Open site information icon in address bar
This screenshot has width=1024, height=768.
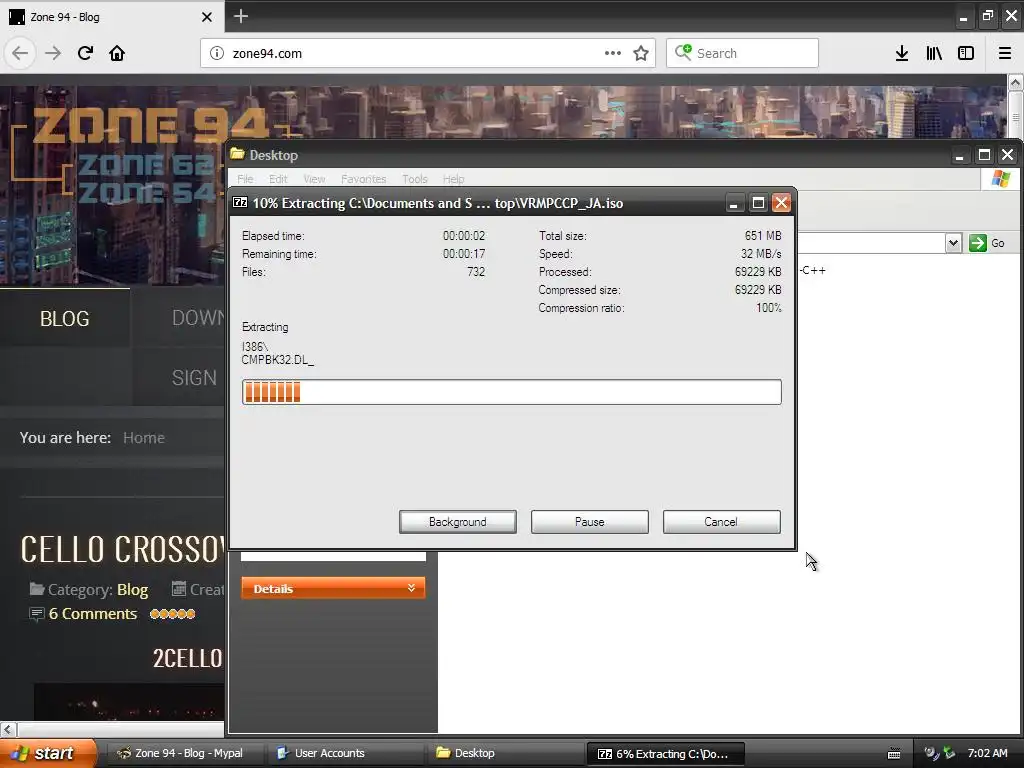pos(216,54)
